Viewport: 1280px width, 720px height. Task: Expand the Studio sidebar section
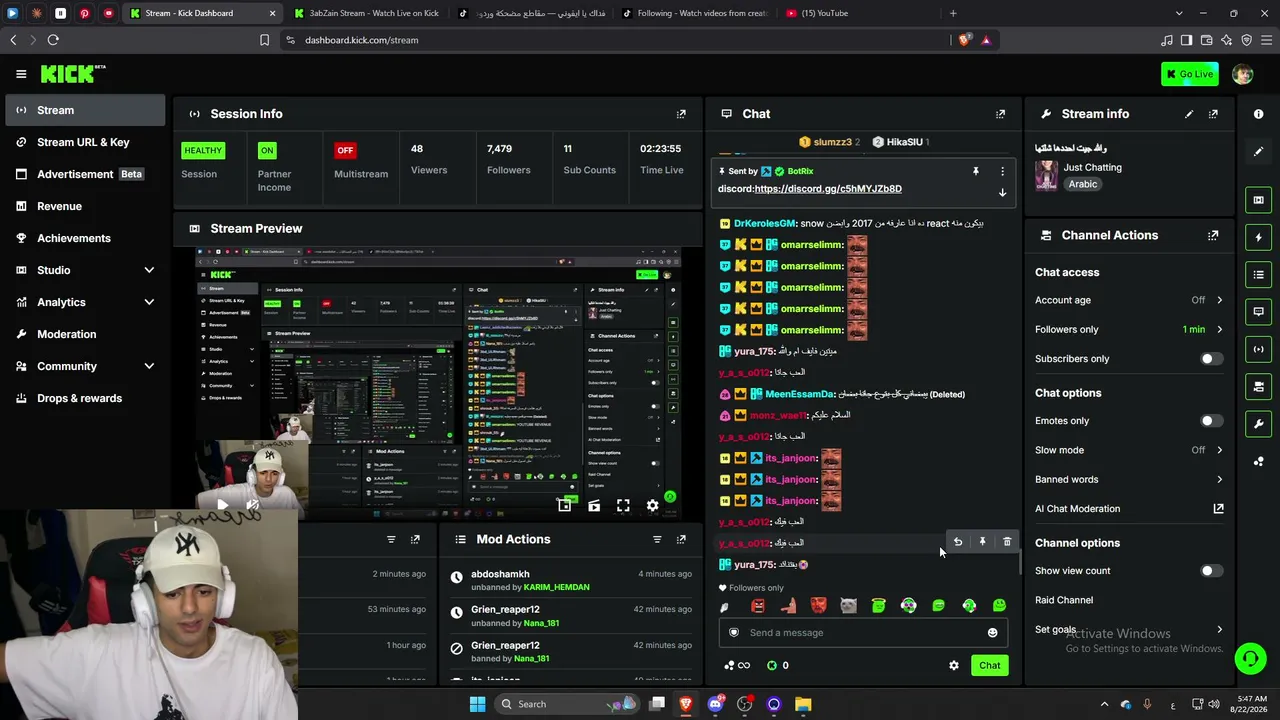pos(149,270)
